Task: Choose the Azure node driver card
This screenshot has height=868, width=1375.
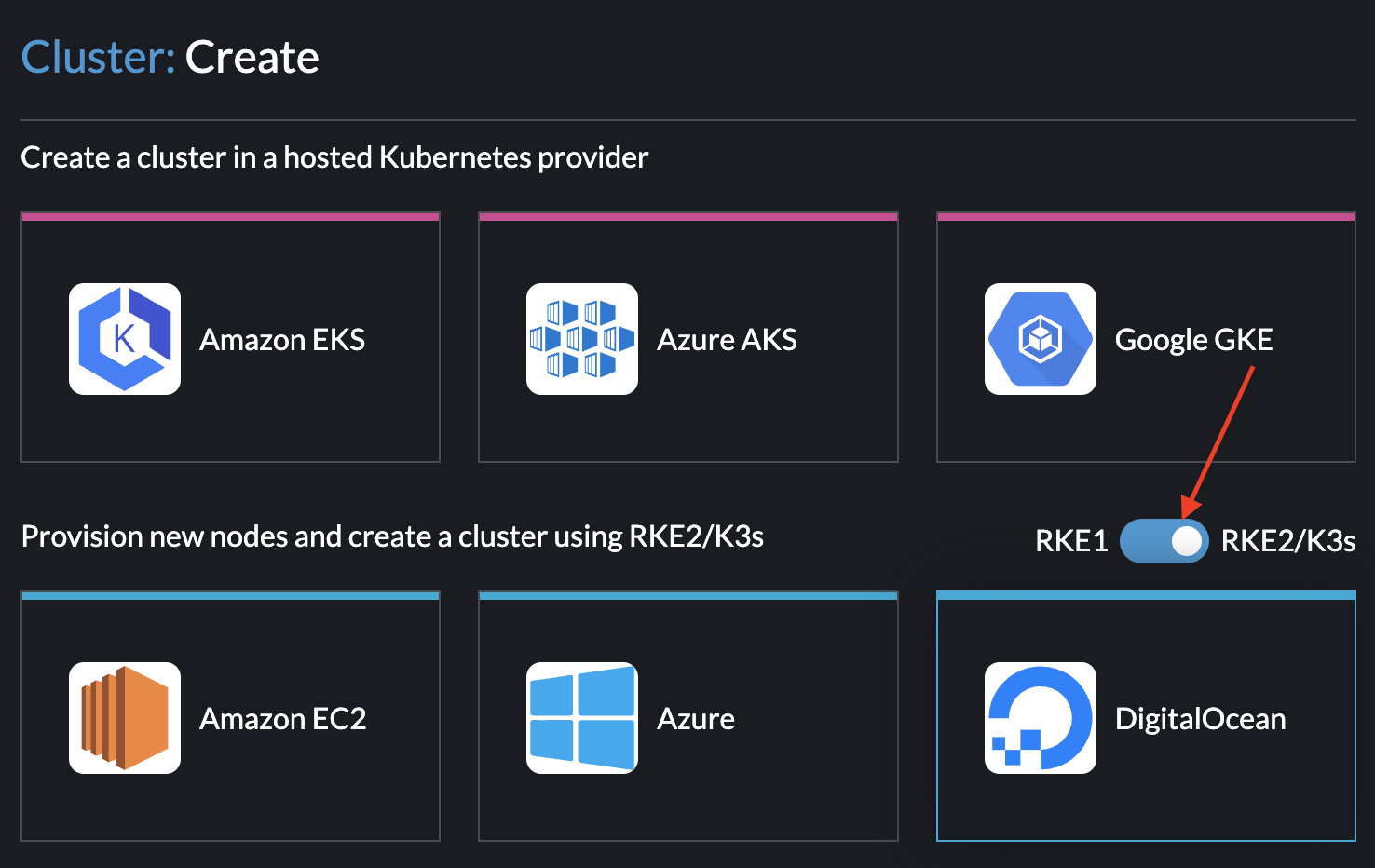Action: (x=687, y=717)
